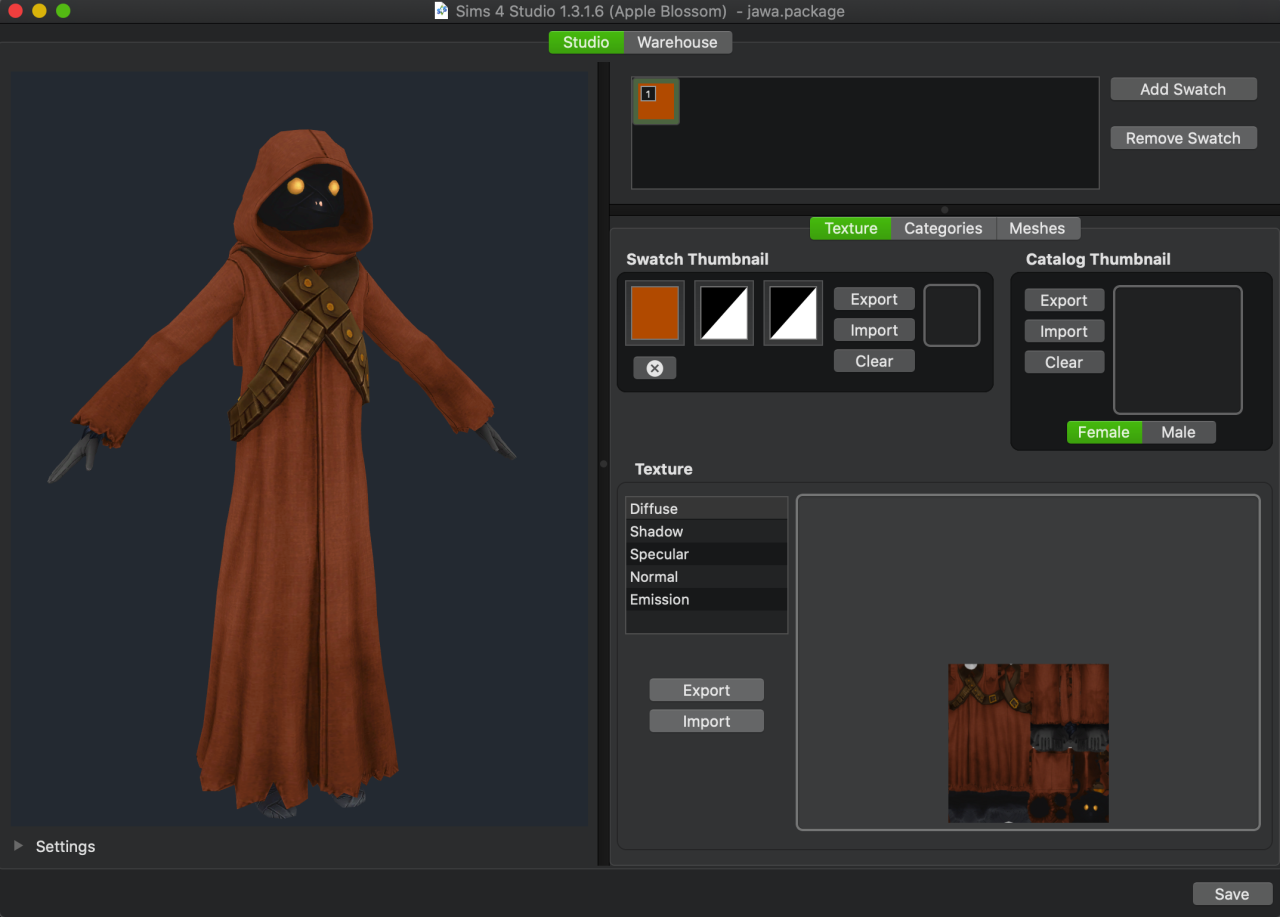Click the Add Swatch button

click(x=1182, y=89)
